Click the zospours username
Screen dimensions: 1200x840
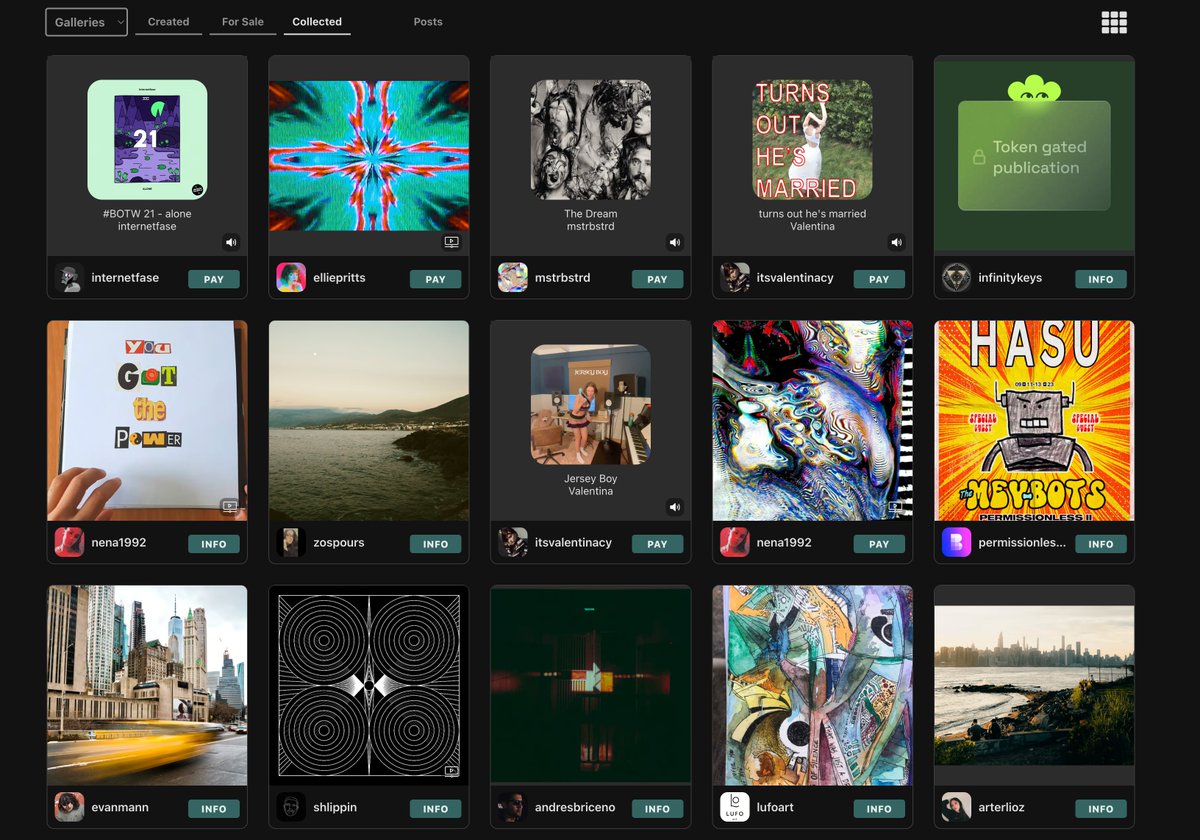click(x=339, y=543)
